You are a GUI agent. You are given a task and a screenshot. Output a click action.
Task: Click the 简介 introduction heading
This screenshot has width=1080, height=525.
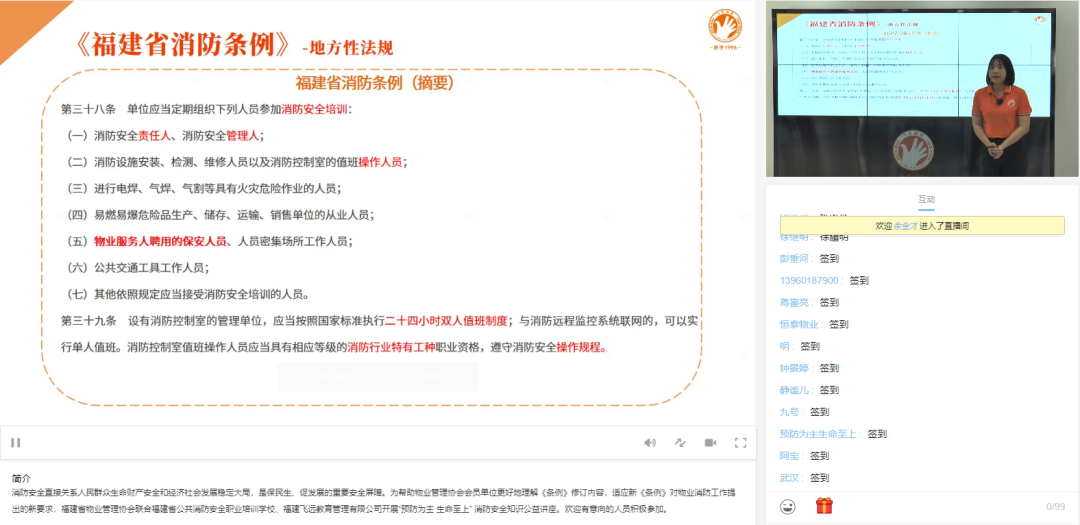(x=22, y=478)
